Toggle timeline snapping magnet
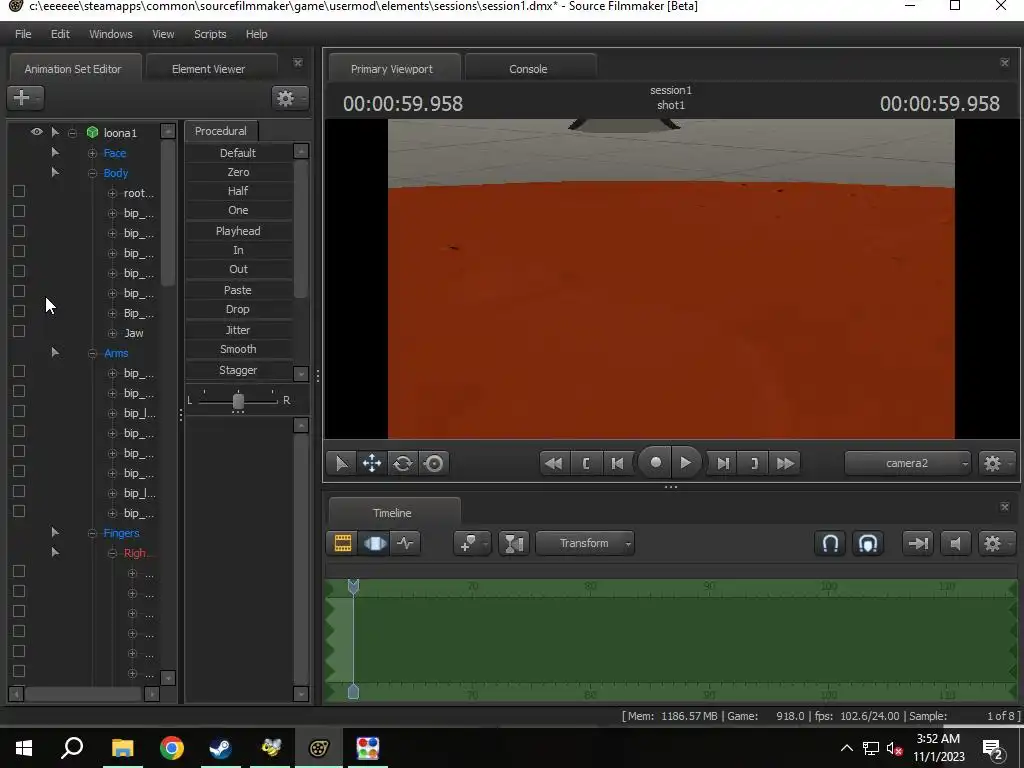This screenshot has width=1024, height=768. [x=830, y=543]
